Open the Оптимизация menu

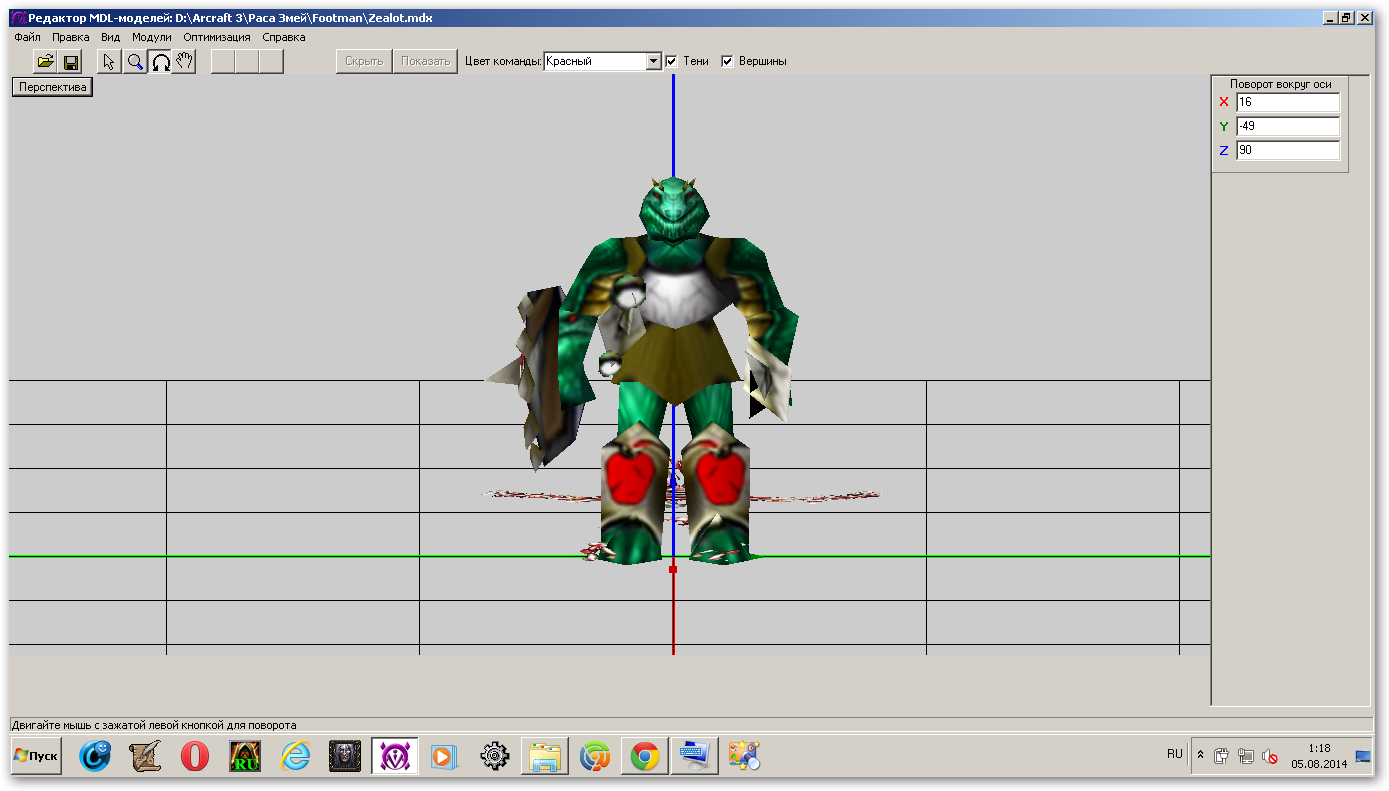[217, 37]
